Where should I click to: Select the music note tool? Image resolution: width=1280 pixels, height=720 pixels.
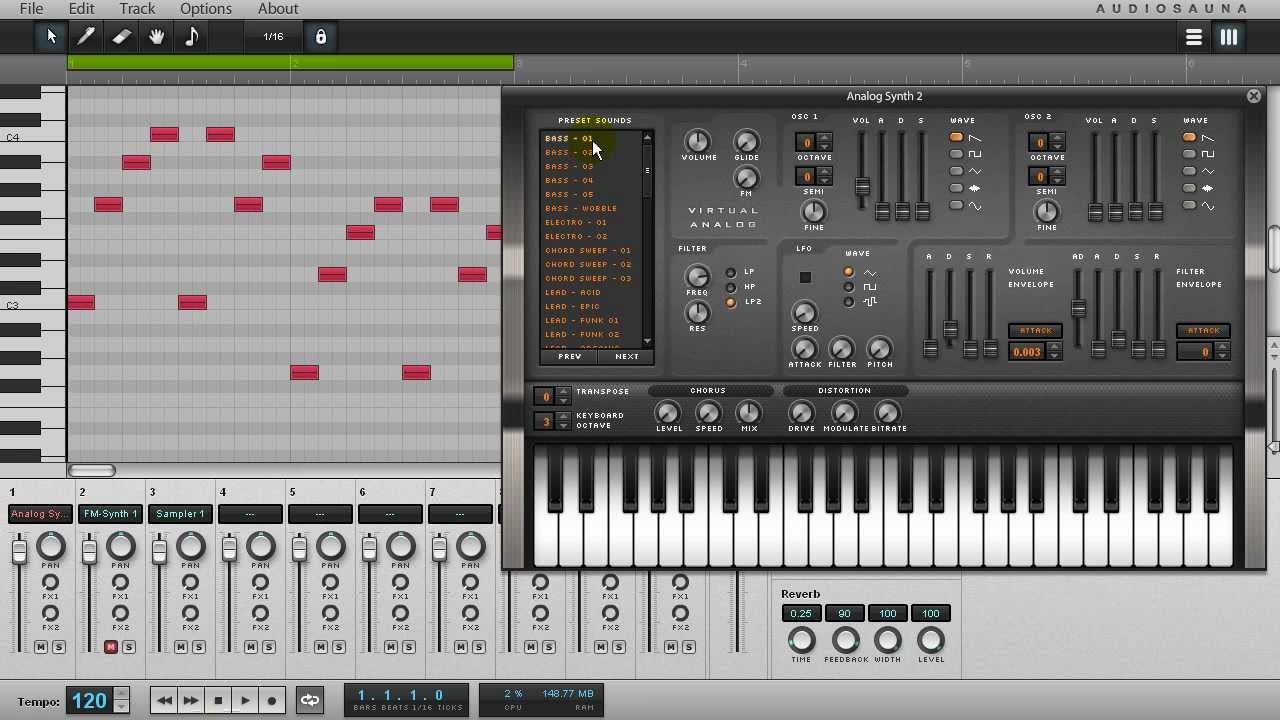(x=191, y=37)
